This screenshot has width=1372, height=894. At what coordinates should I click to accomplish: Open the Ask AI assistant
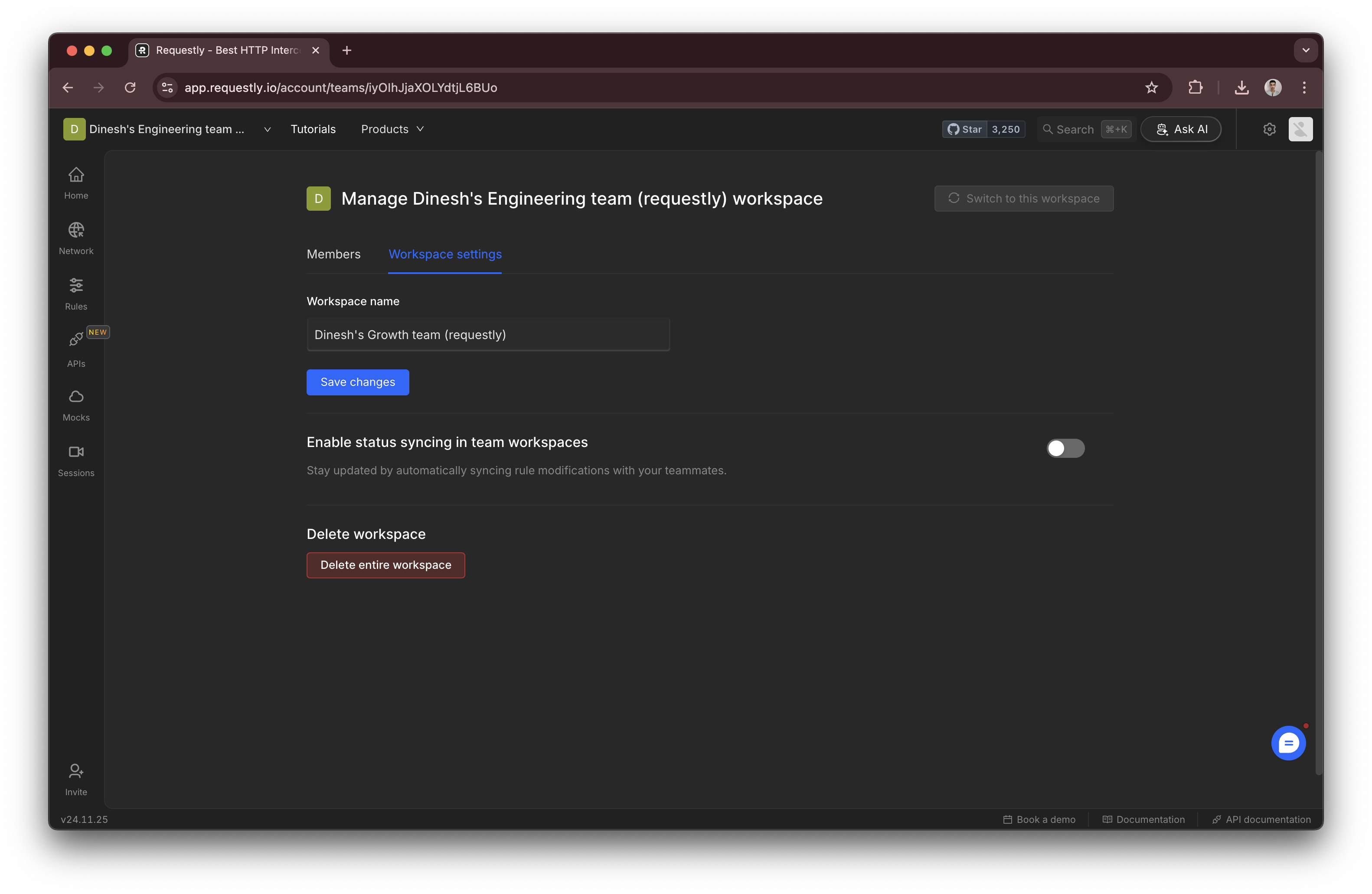point(1181,129)
